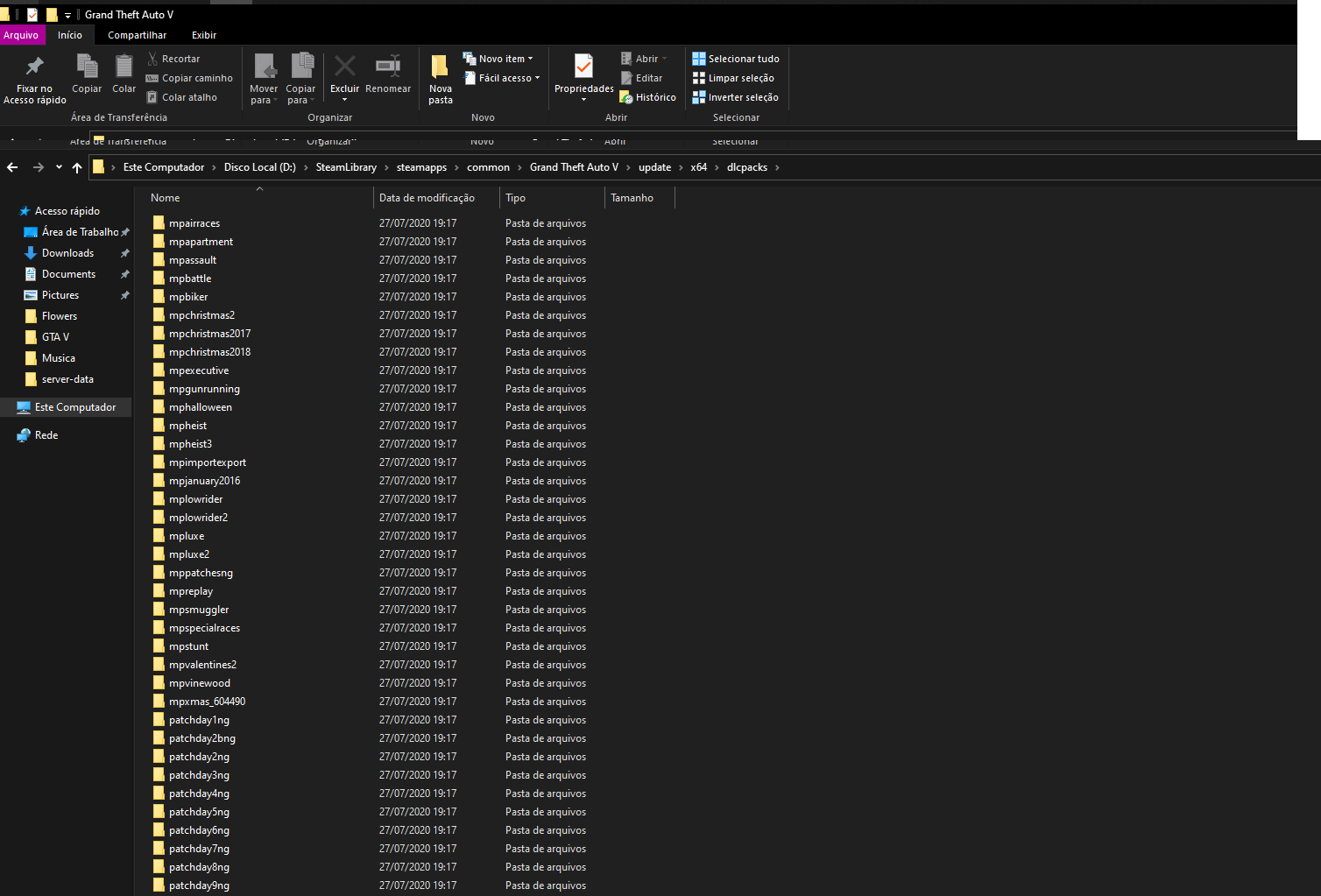
Task: Create a folder with Nova pasta
Action: pos(441,80)
